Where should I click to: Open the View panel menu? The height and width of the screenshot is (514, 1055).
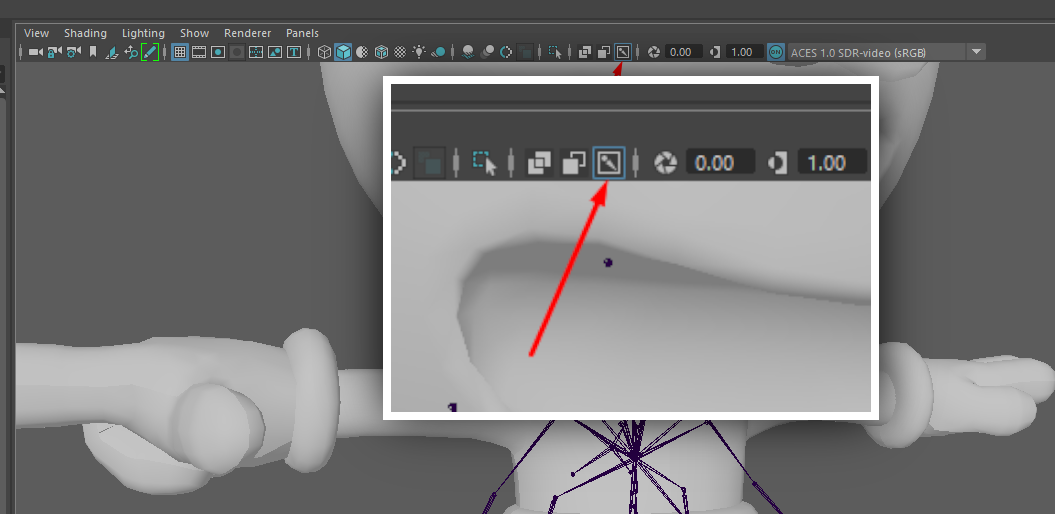pyautogui.click(x=36, y=33)
